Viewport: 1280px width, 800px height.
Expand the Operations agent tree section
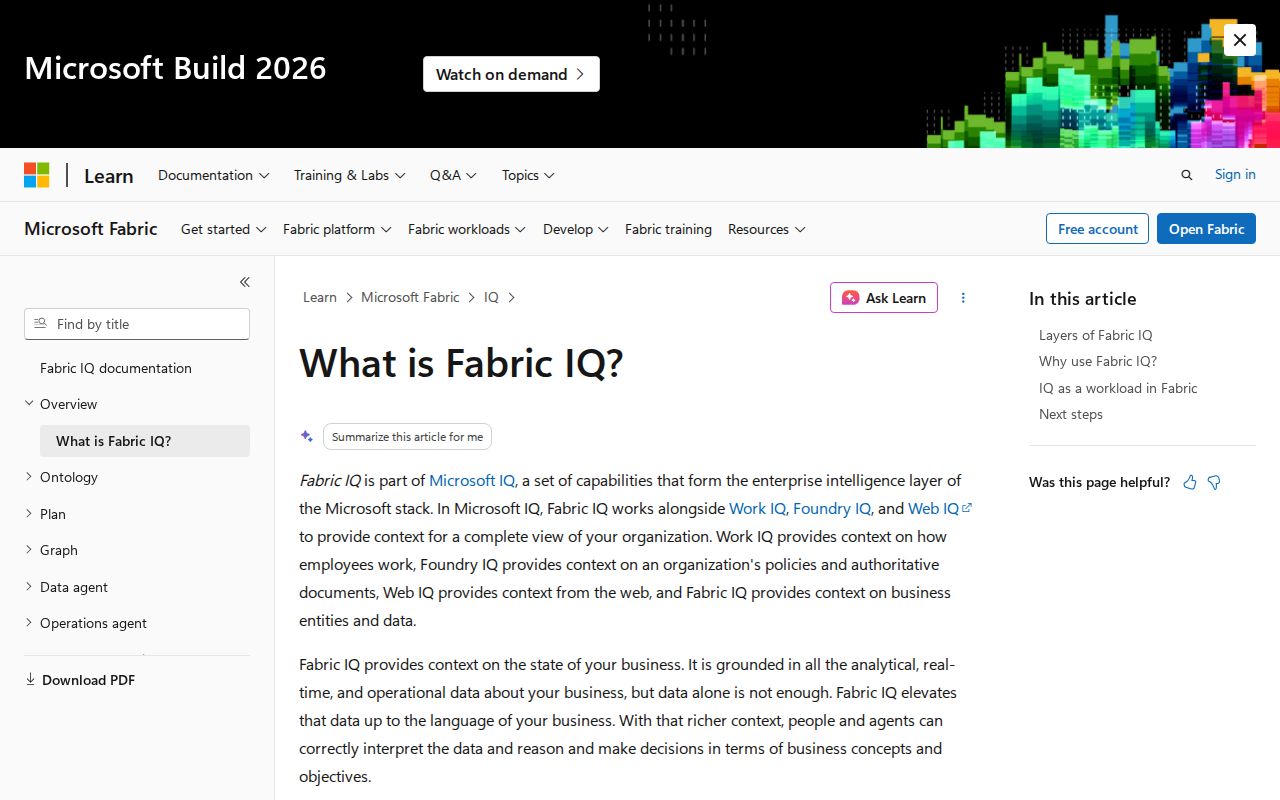(29, 623)
